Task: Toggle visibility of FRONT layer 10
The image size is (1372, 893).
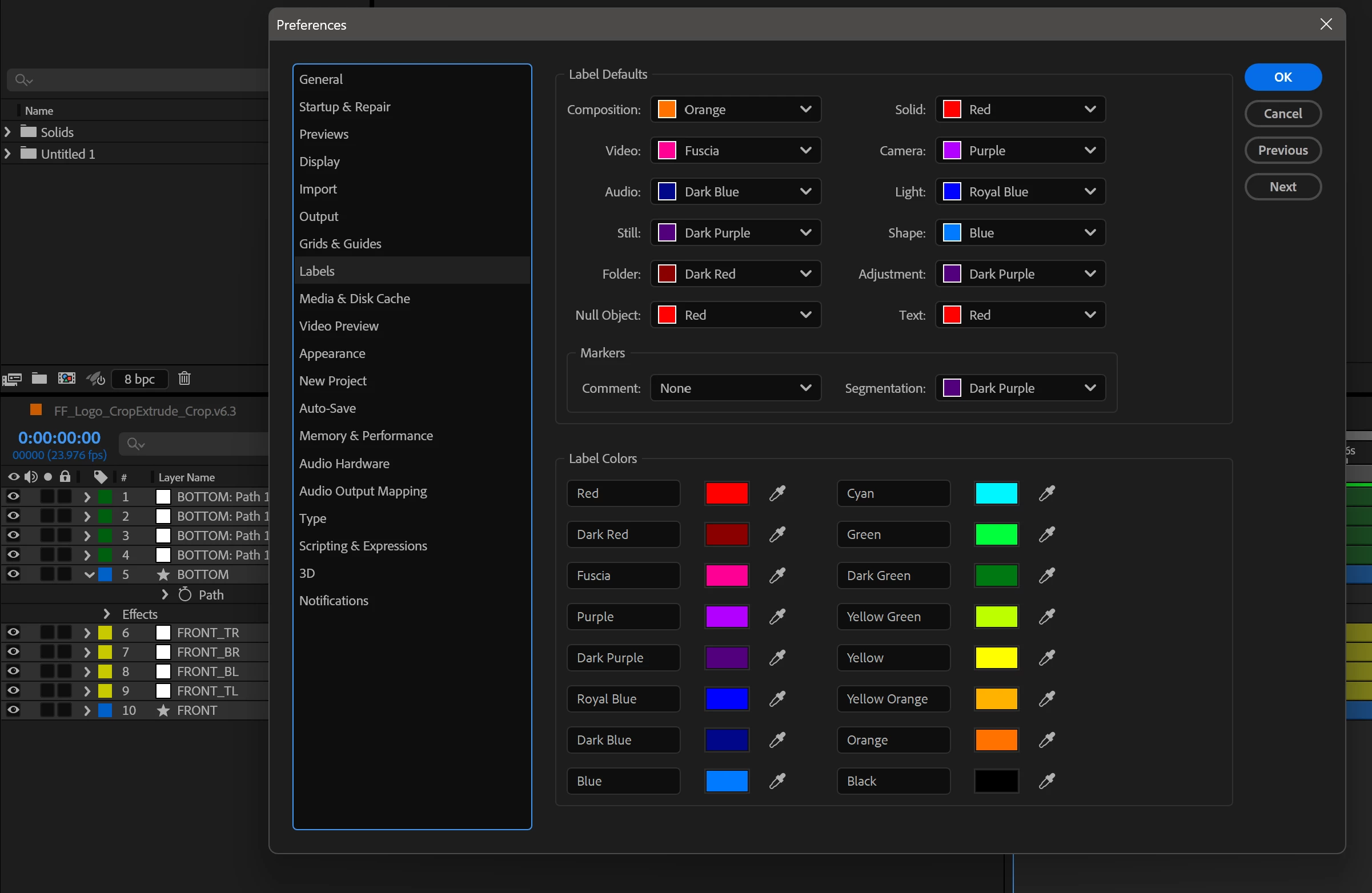Action: 13,710
